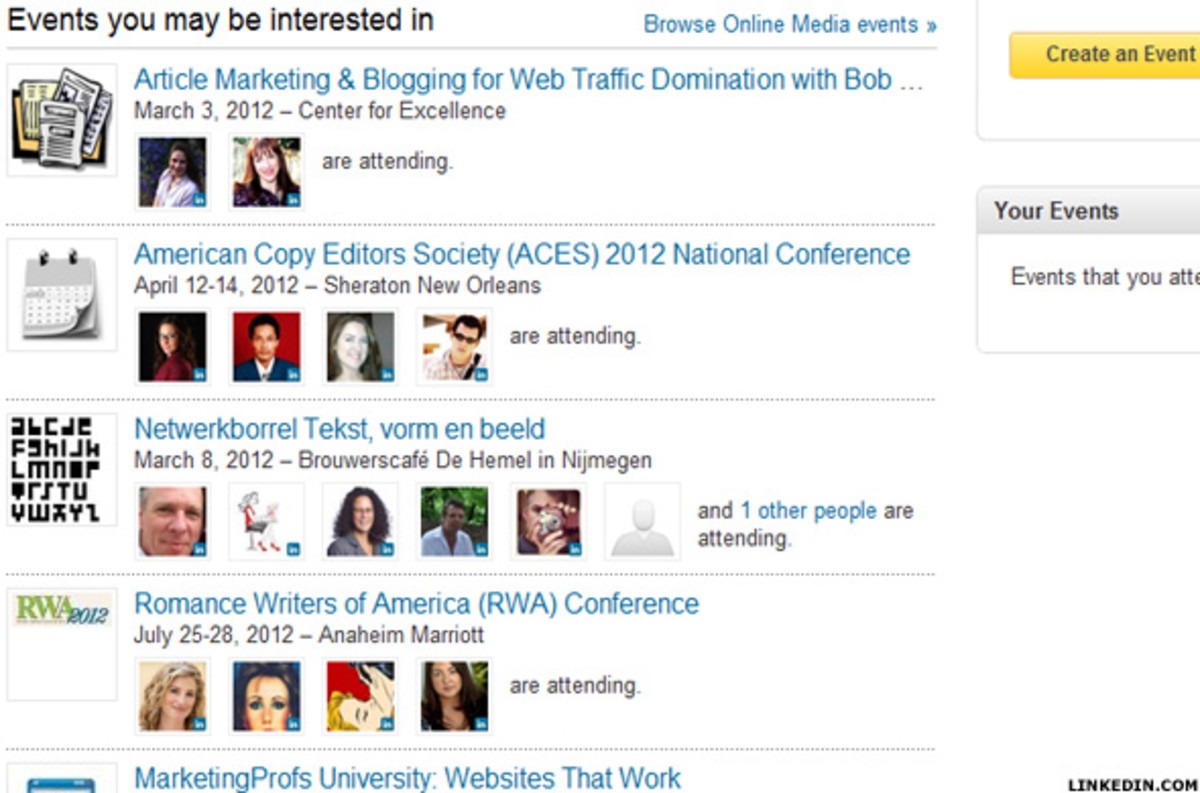This screenshot has height=793, width=1200.
Task: Click the blank silhouette attendee avatar
Action: [642, 521]
